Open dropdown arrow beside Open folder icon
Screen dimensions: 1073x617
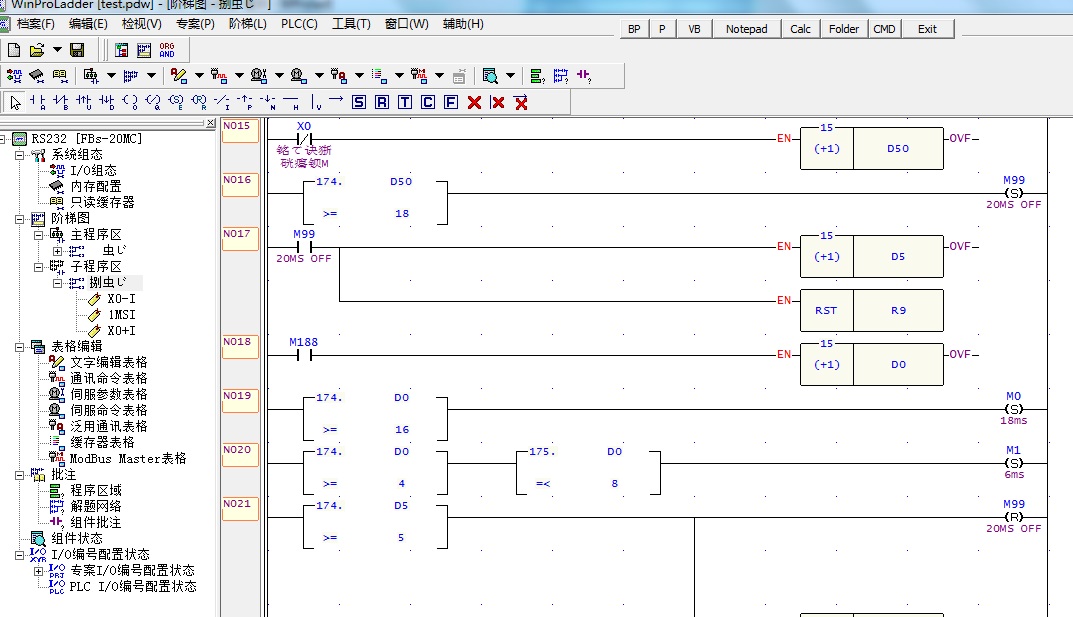click(57, 50)
